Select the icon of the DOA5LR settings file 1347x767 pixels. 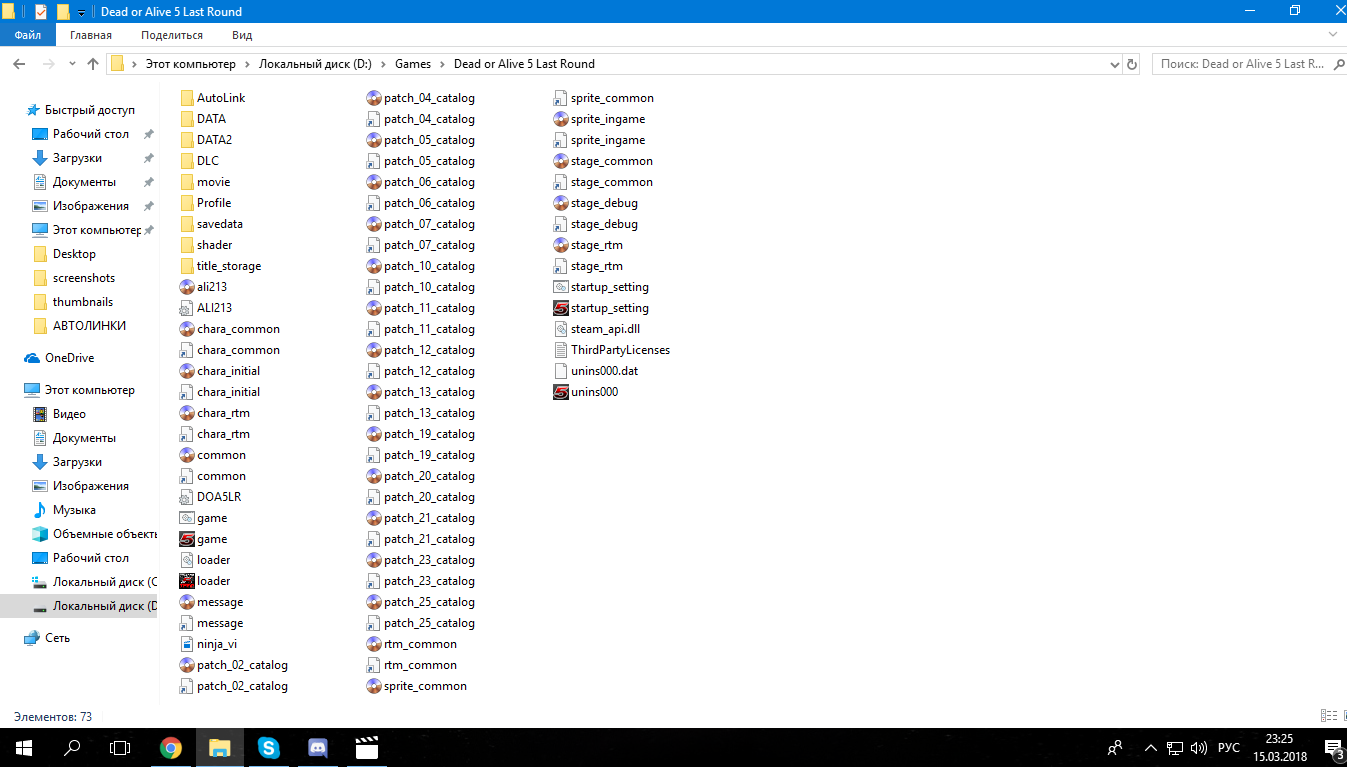187,497
